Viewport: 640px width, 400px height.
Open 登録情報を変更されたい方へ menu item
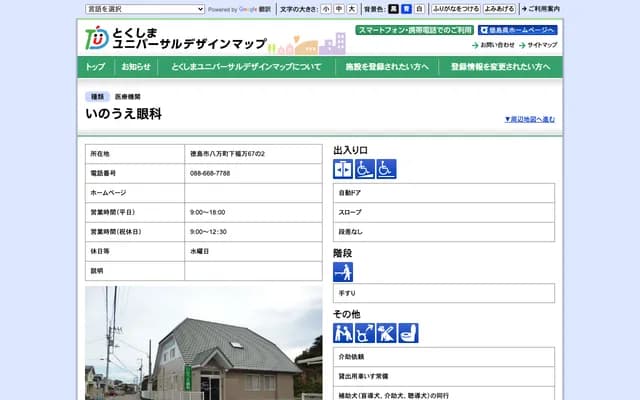point(500,67)
